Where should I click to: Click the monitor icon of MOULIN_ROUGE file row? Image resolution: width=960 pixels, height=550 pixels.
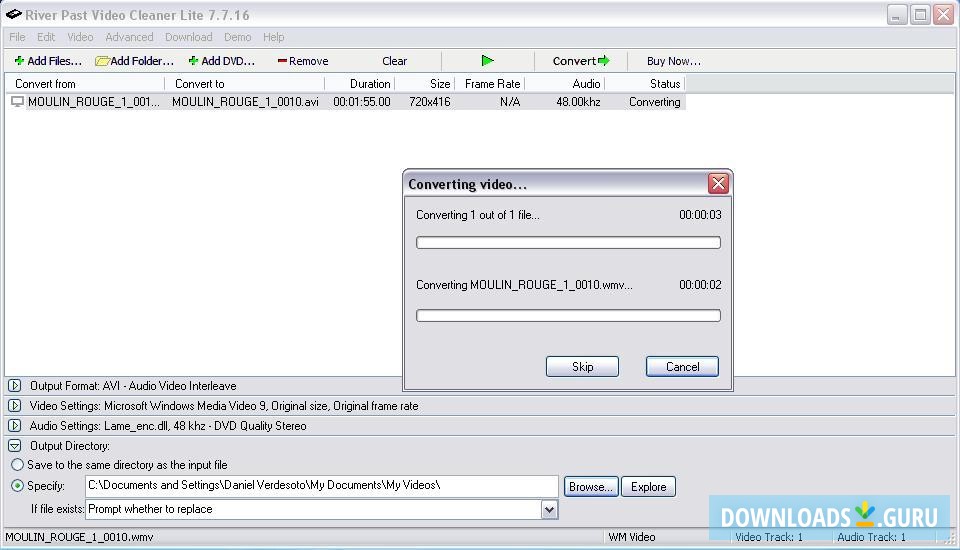(17, 102)
